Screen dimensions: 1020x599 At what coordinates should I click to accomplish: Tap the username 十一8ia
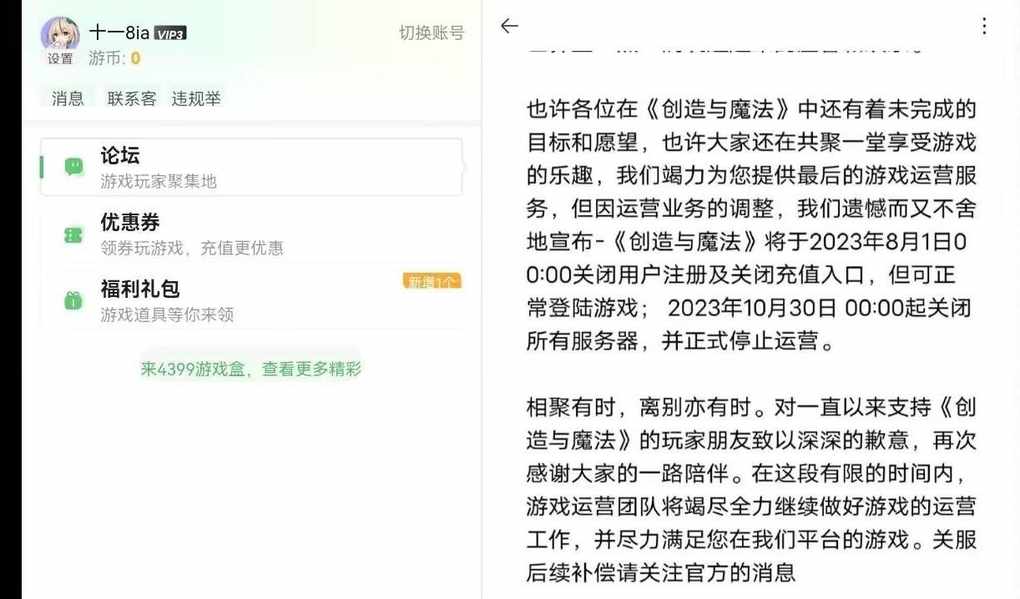click(x=119, y=33)
